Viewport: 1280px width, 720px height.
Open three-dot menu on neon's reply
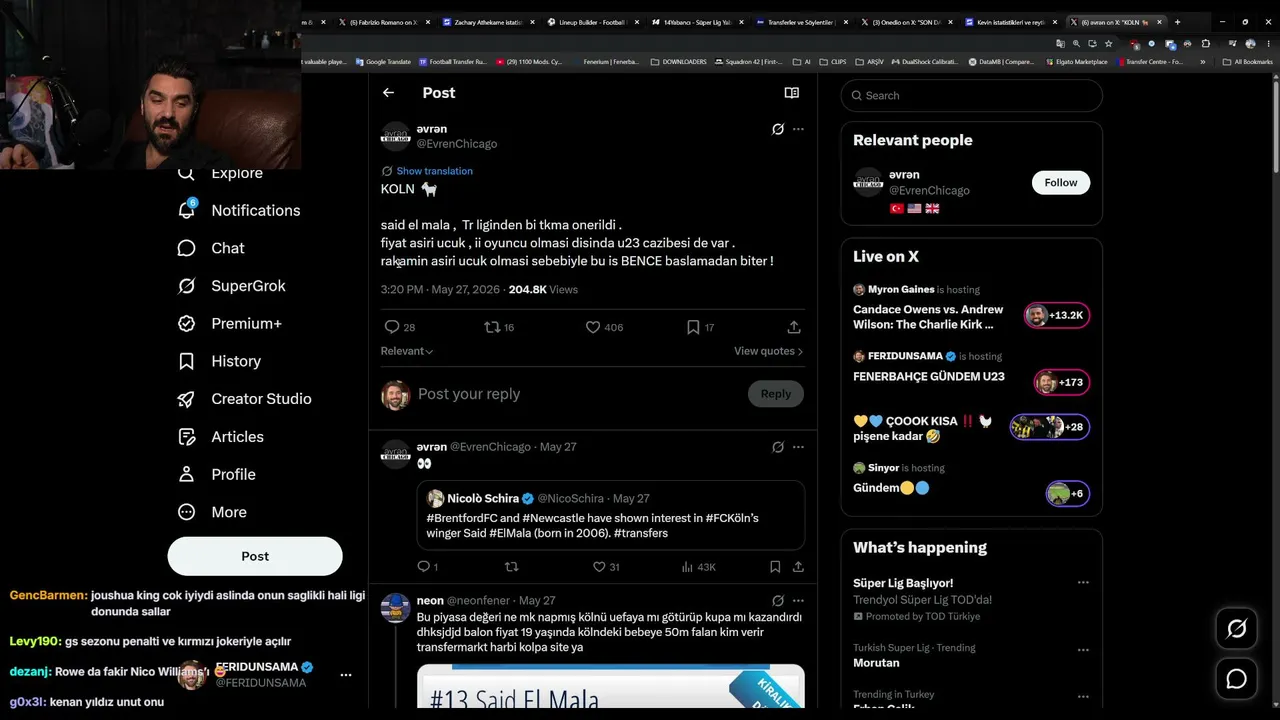[798, 601]
